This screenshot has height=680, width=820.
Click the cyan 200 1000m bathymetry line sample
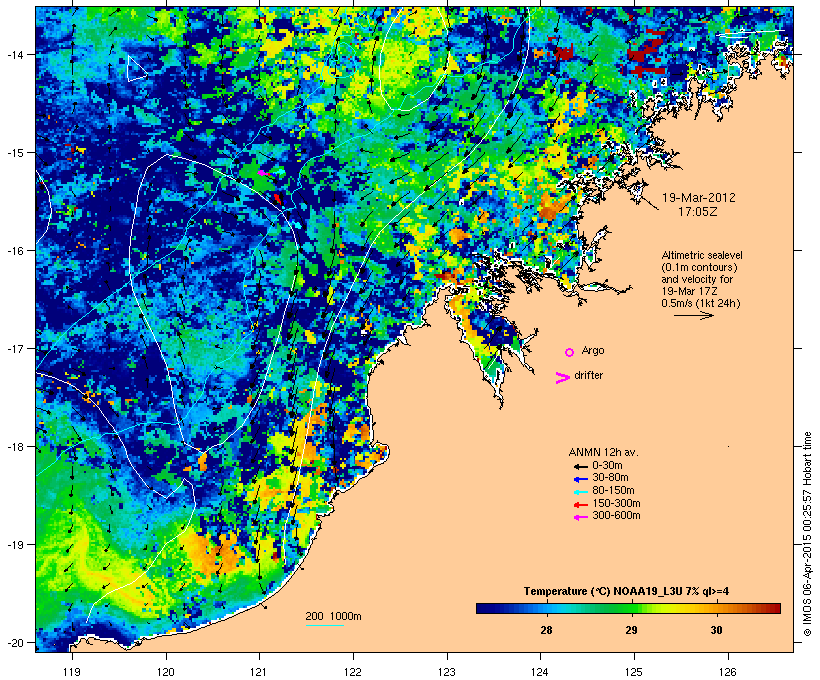(x=324, y=626)
